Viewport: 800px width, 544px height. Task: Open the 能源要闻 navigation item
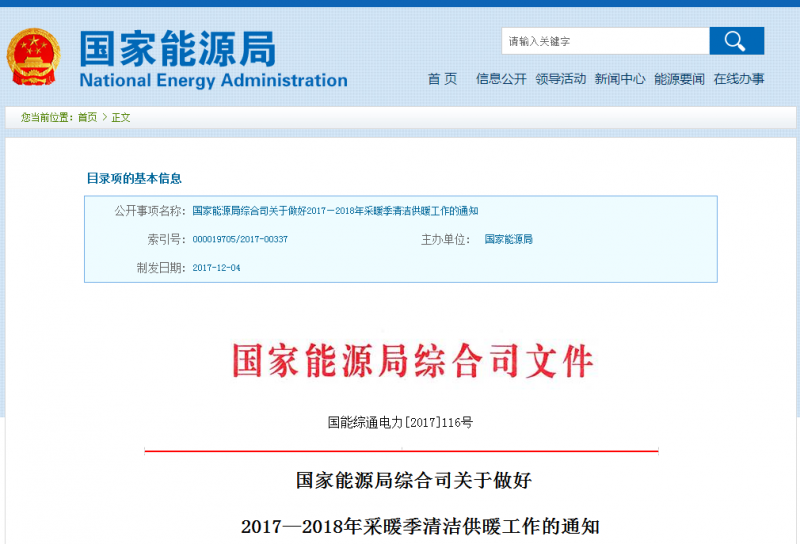679,79
